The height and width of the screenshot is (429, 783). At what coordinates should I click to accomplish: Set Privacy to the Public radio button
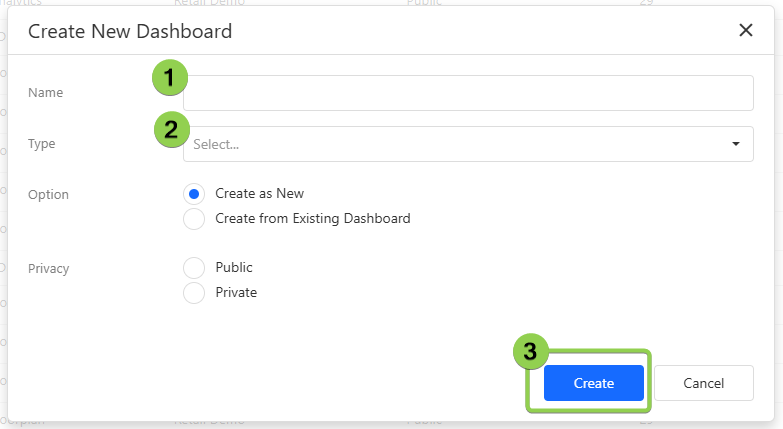pyautogui.click(x=195, y=268)
